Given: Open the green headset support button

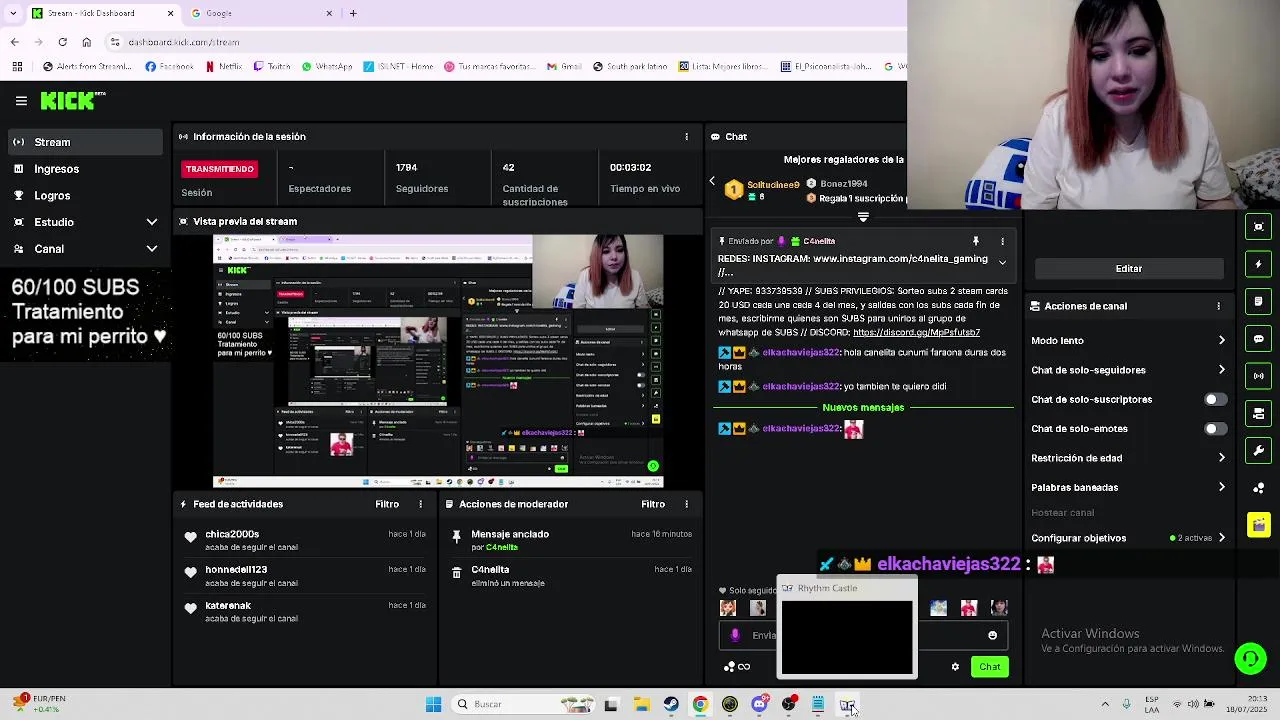Looking at the screenshot, I should [x=1250, y=658].
